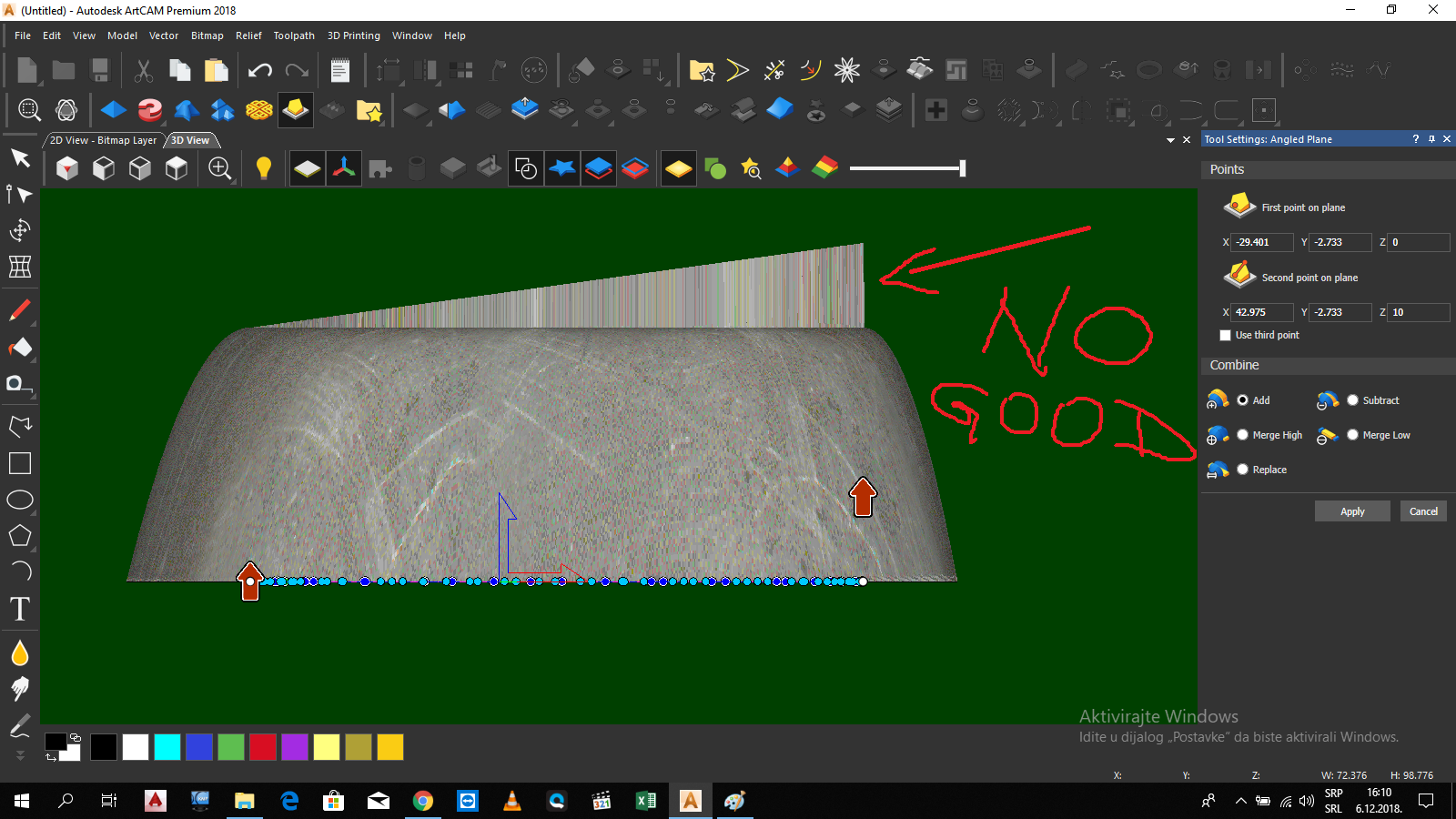Select the Text tool in the left toolbar
Image resolution: width=1456 pixels, height=819 pixels.
(x=20, y=609)
